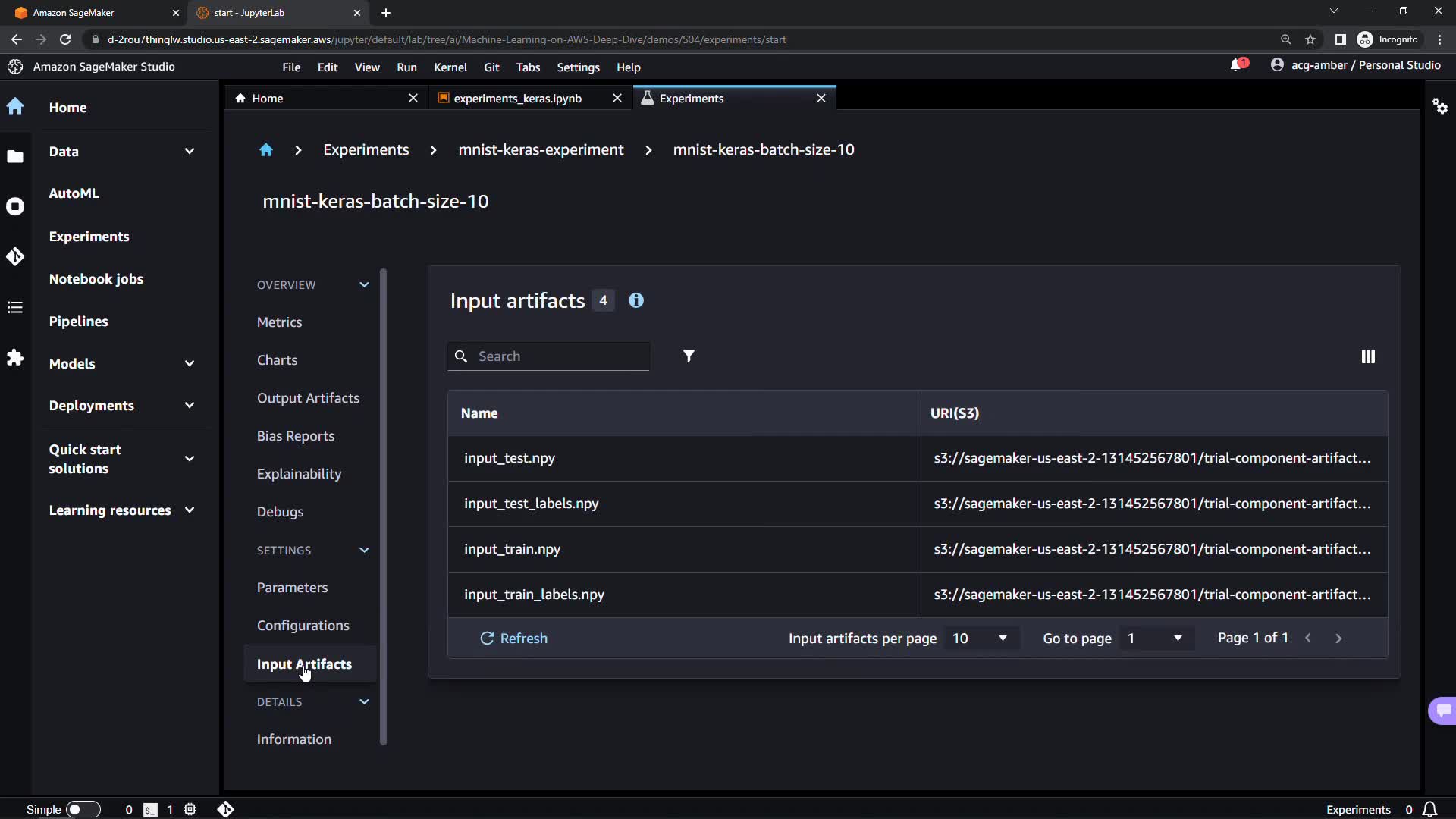Click the vertical scrollbar of side navigation
1456x819 pixels.
[x=383, y=507]
